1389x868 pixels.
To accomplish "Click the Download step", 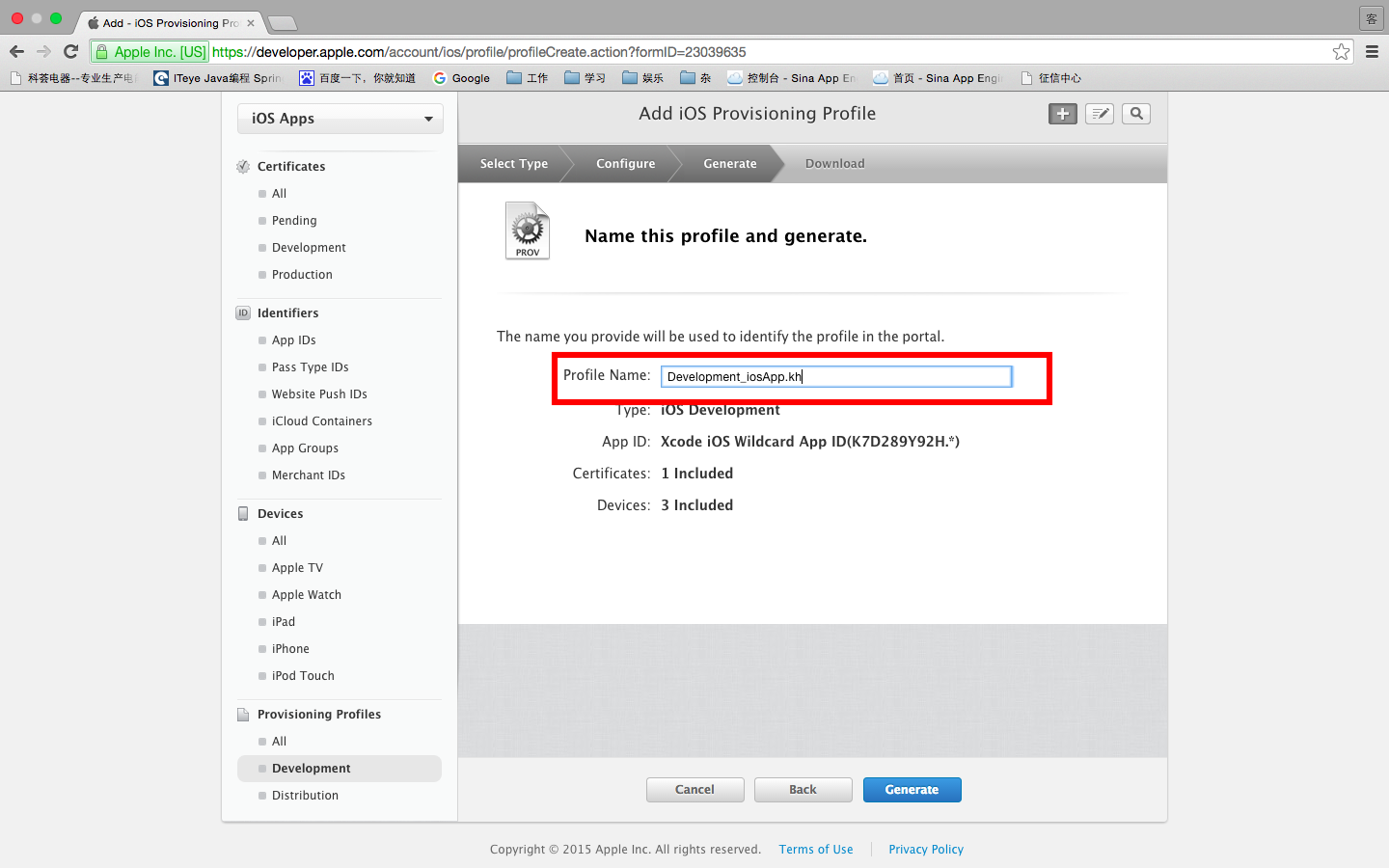I will coord(835,164).
